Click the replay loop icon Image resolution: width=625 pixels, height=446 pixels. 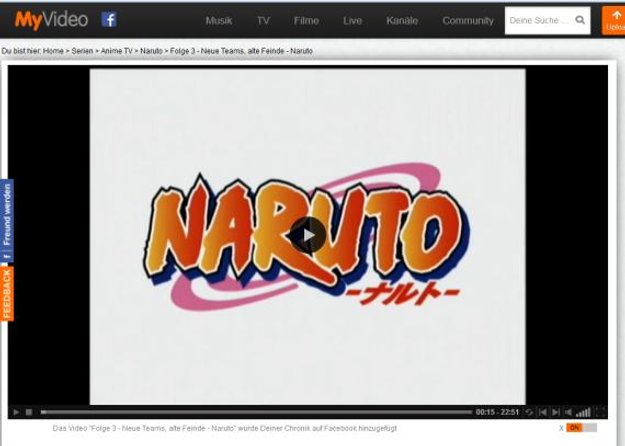(x=529, y=412)
